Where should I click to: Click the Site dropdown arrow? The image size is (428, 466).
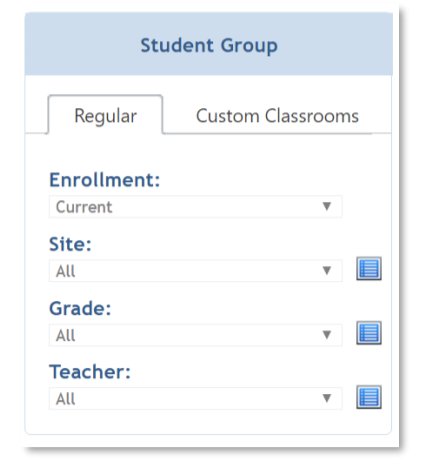tap(327, 270)
